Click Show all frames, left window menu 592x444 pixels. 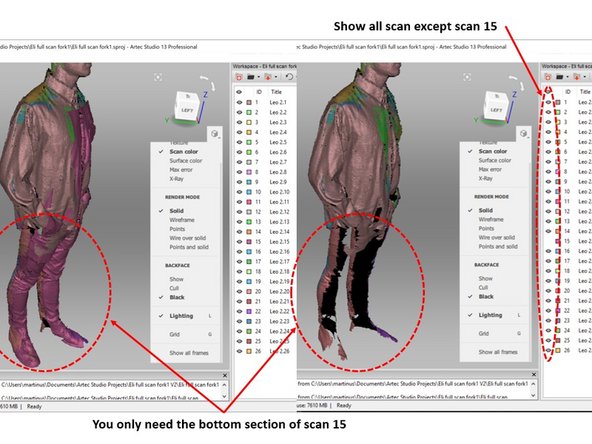pos(189,353)
